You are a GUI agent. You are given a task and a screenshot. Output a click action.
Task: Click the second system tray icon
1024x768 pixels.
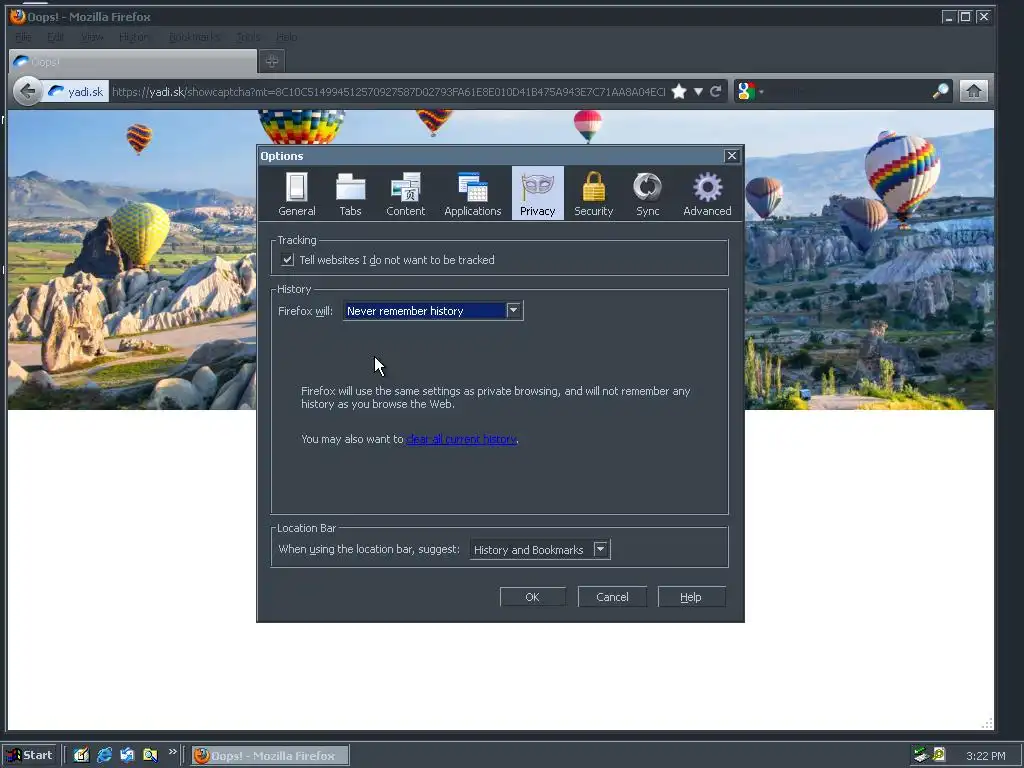point(938,755)
